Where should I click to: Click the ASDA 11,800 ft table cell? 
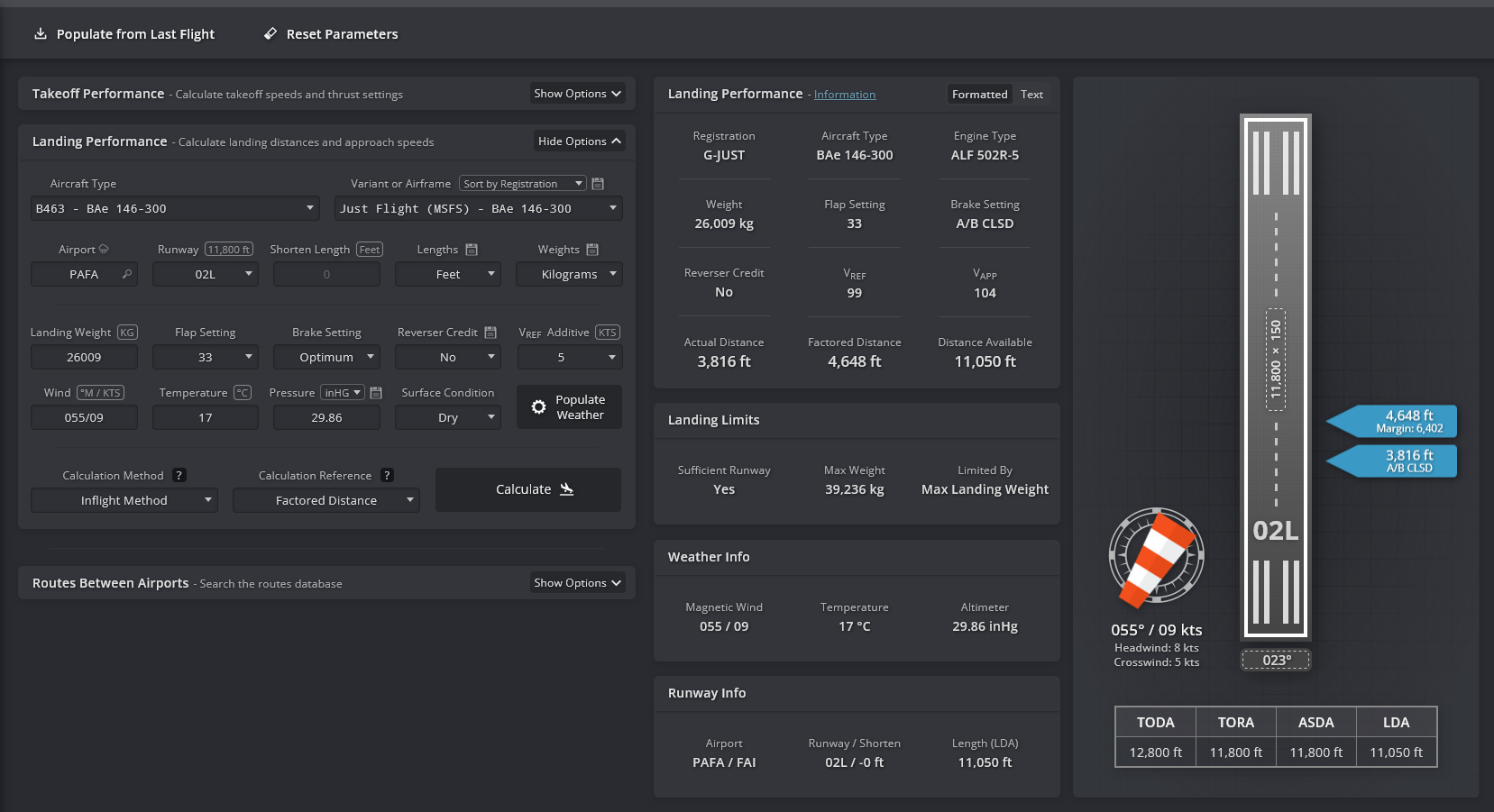pyautogui.click(x=1316, y=753)
